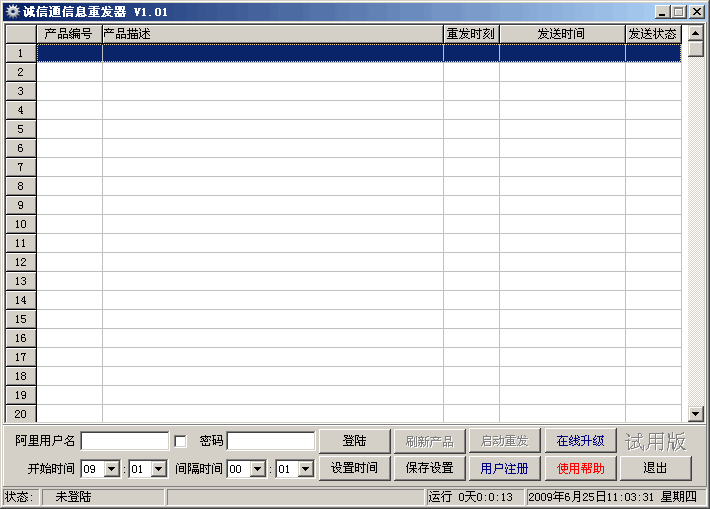Focus the 密码 password input field
Screen dimensions: 710x509
(271, 441)
